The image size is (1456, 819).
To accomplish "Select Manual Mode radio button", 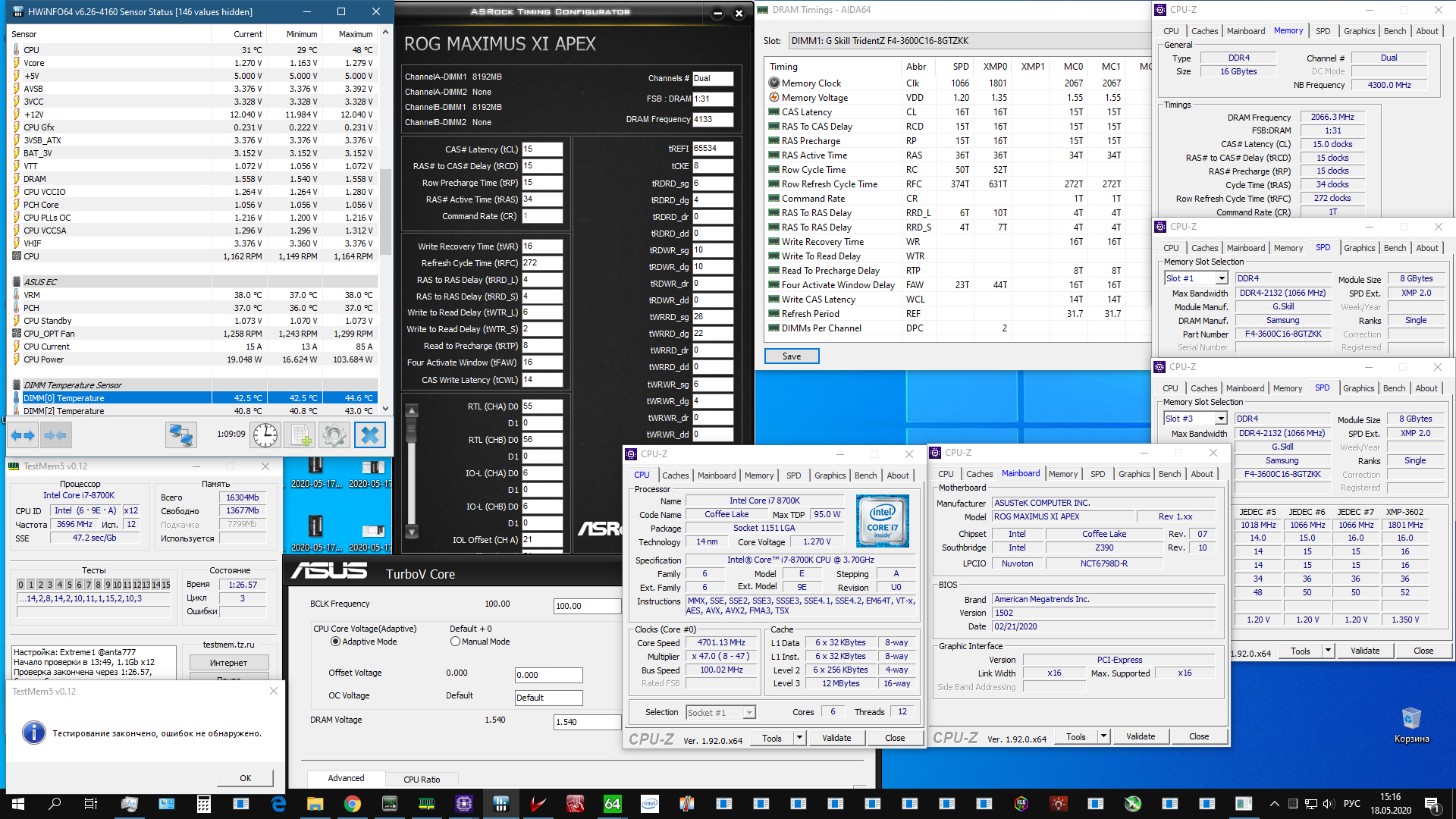I will point(455,642).
